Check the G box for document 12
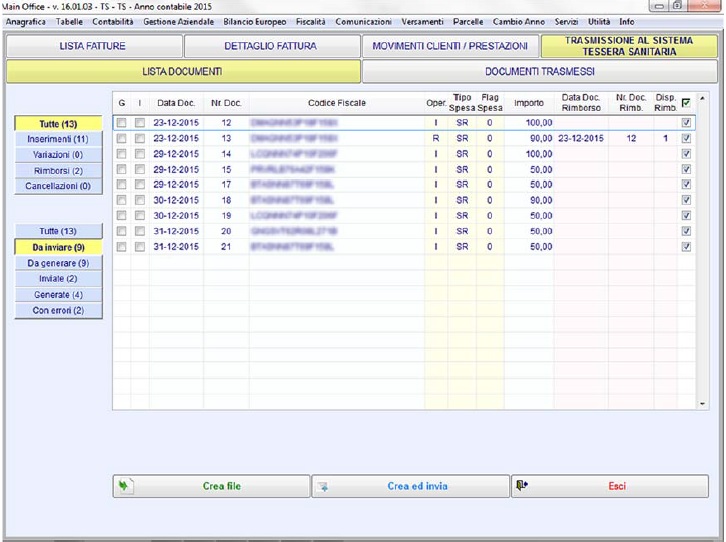The width and height of the screenshot is (726, 542). coord(121,123)
